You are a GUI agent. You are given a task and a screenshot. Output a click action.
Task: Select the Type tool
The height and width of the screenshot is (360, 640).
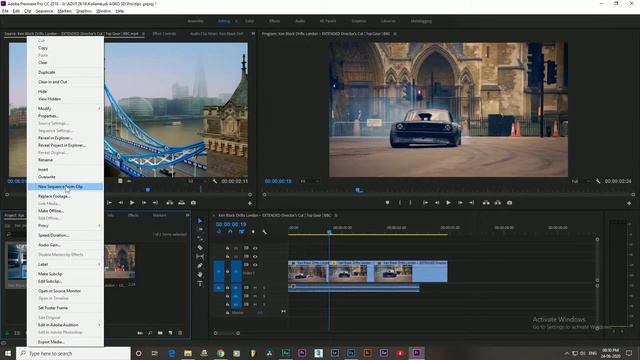[200, 283]
